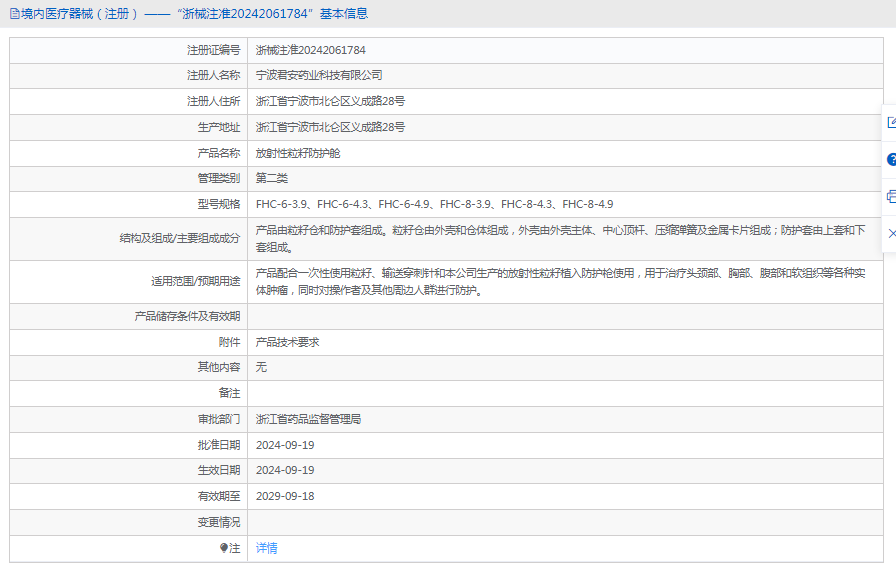Click the 审批部门 label
The image size is (896, 570).
(219, 419)
